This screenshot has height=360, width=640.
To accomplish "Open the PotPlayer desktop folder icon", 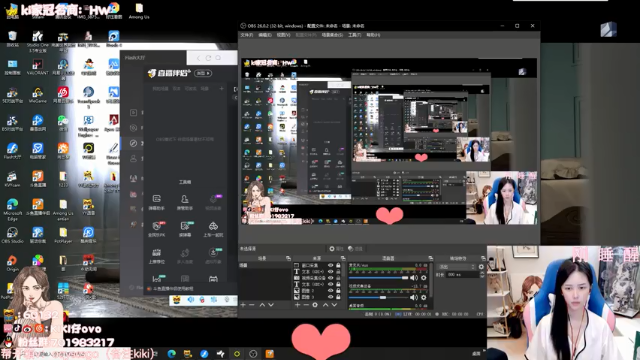I will [63, 236].
